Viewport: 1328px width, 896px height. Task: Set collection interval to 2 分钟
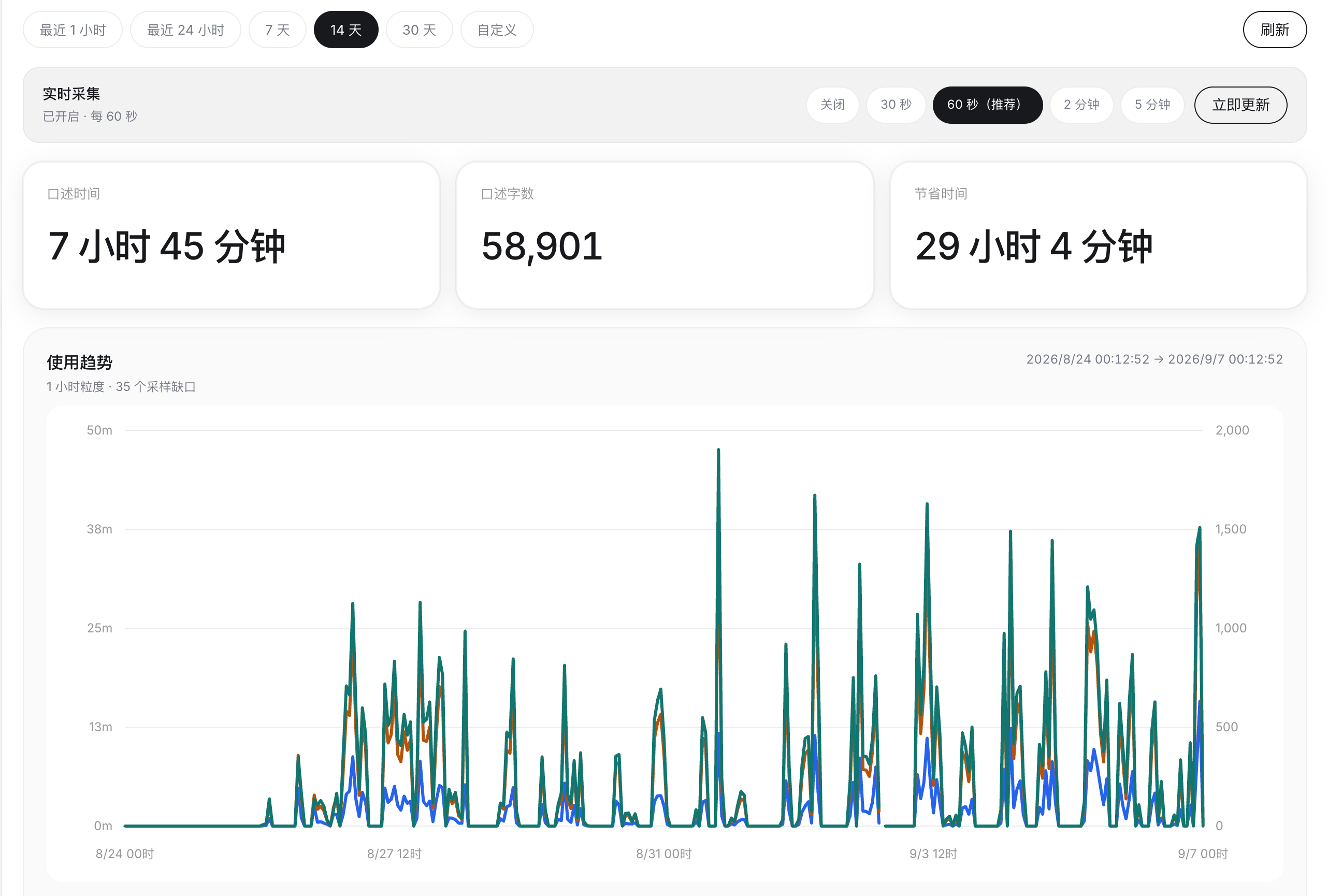pyautogui.click(x=1081, y=105)
